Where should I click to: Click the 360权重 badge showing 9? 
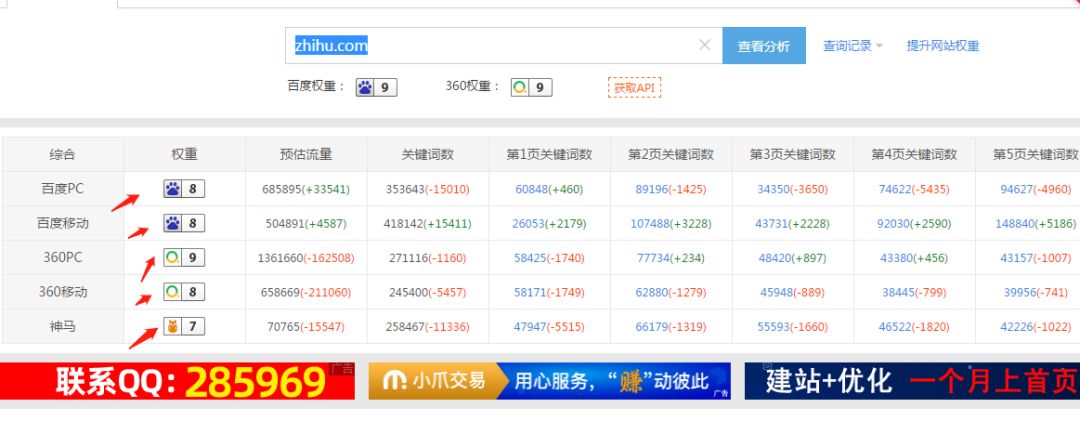[x=531, y=88]
